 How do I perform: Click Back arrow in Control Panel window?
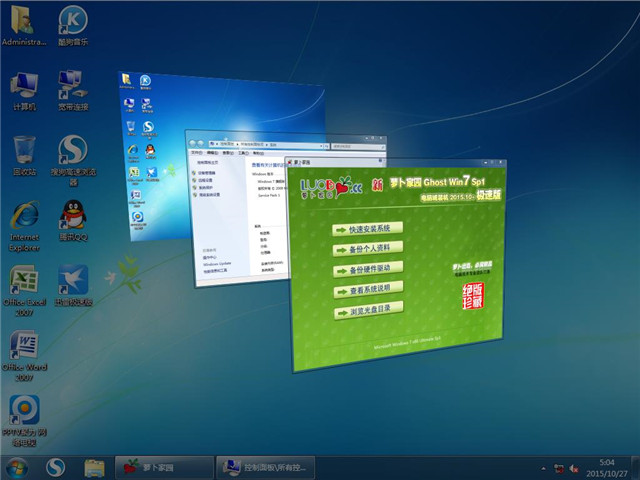(192, 143)
